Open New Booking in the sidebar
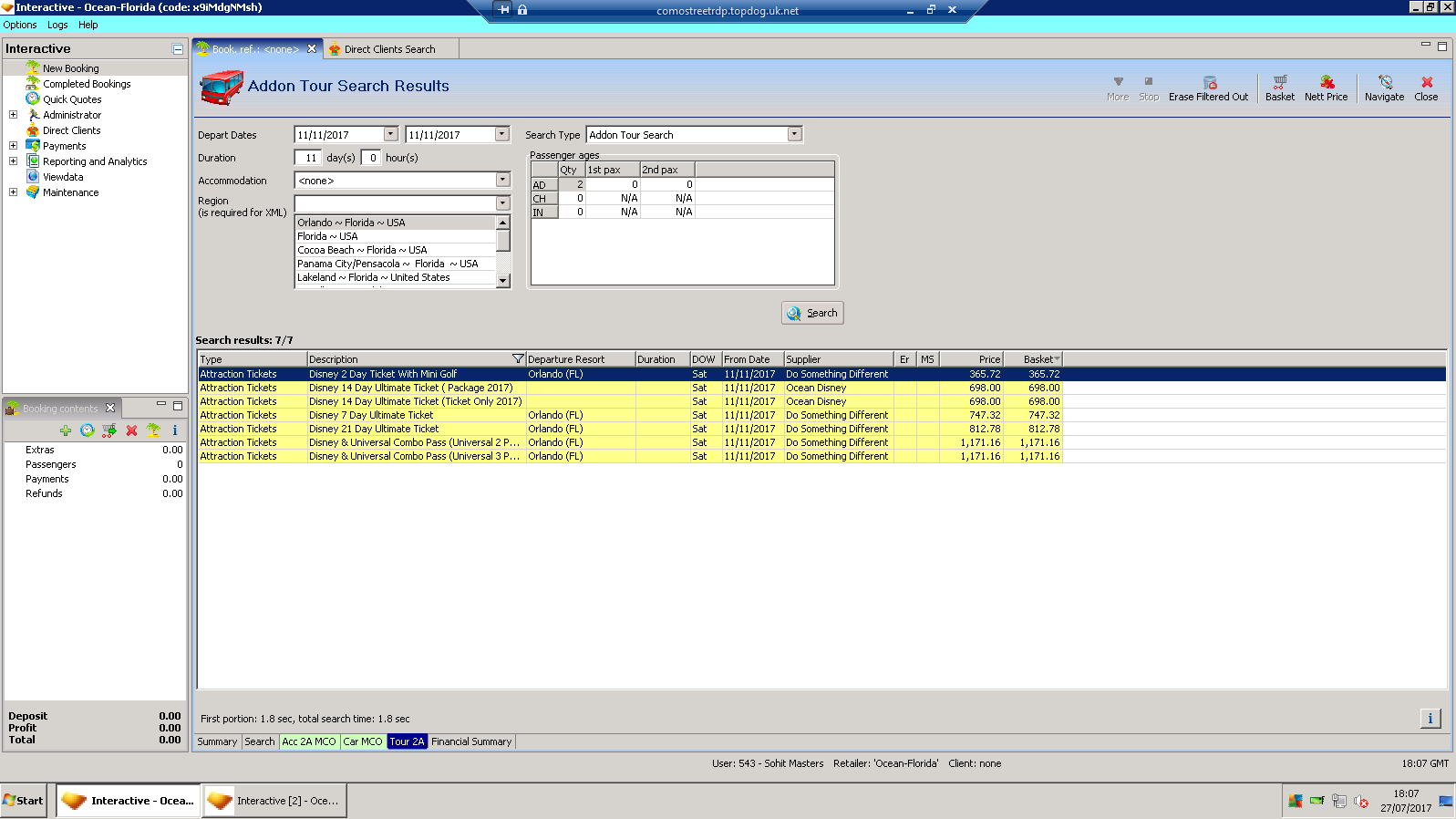 click(71, 68)
